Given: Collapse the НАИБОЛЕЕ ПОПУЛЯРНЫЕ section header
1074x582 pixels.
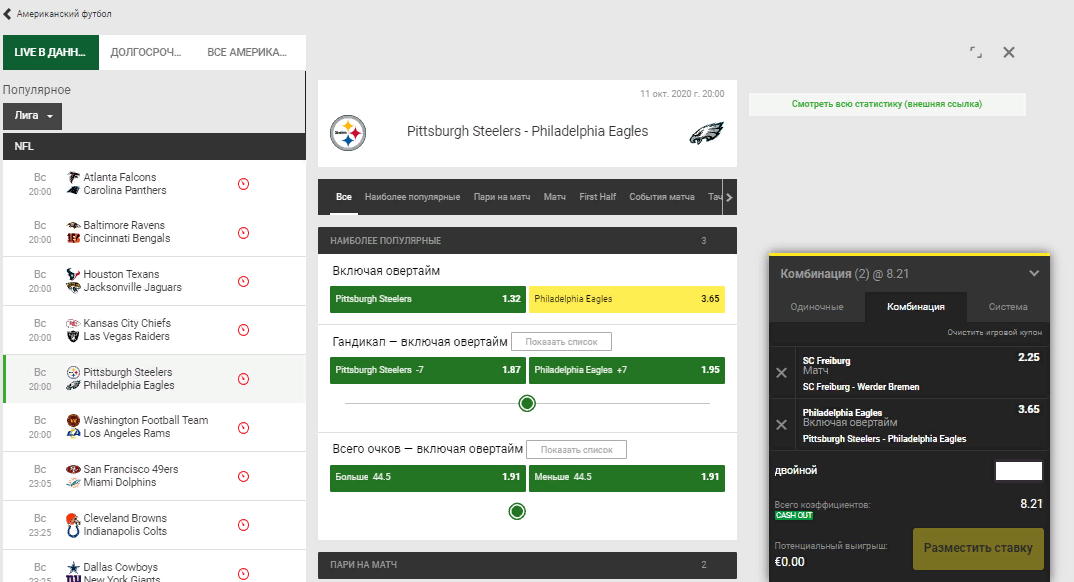Looking at the screenshot, I should pyautogui.click(x=527, y=240).
